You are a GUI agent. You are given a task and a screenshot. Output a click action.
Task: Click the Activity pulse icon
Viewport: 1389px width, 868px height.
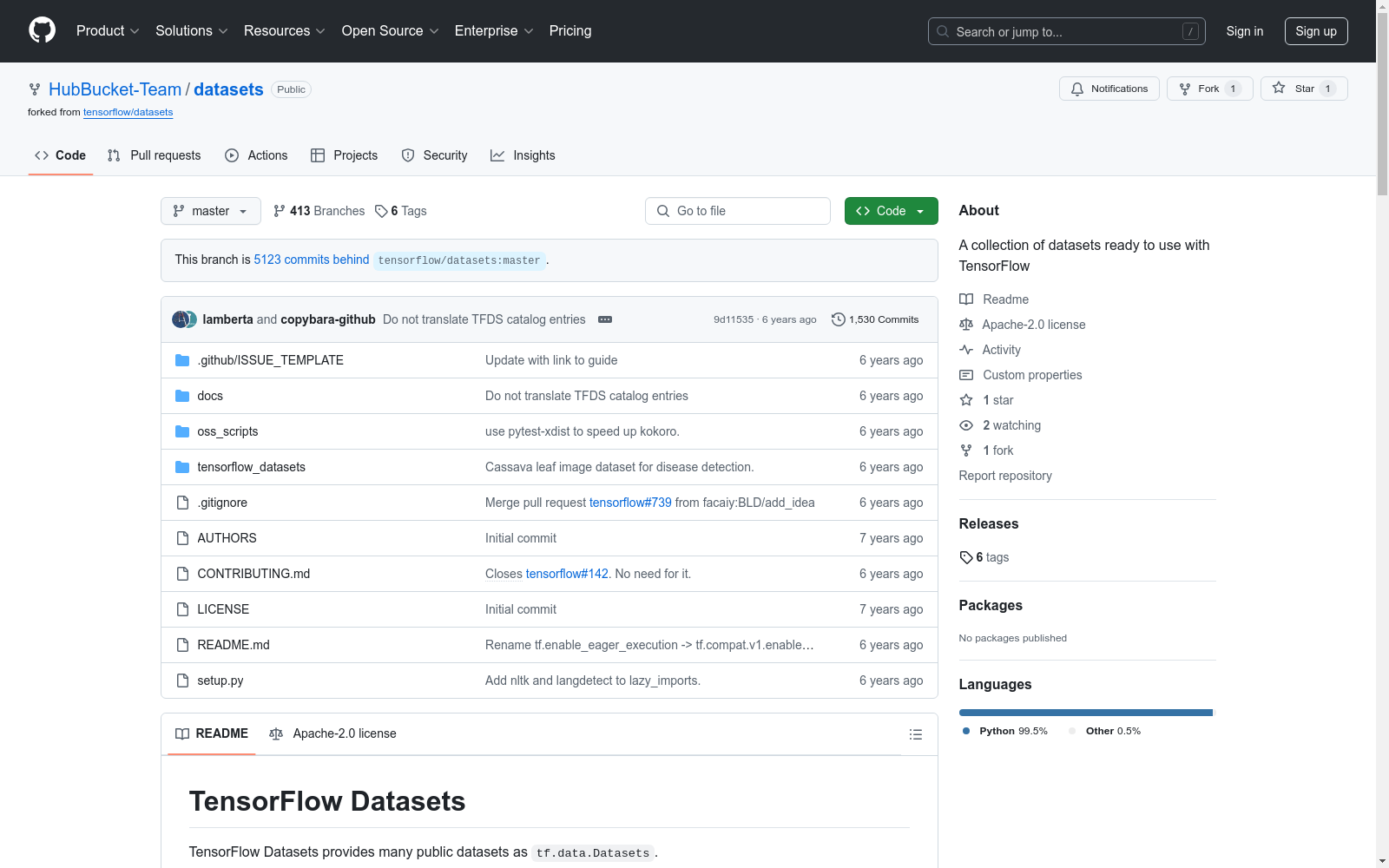point(966,350)
